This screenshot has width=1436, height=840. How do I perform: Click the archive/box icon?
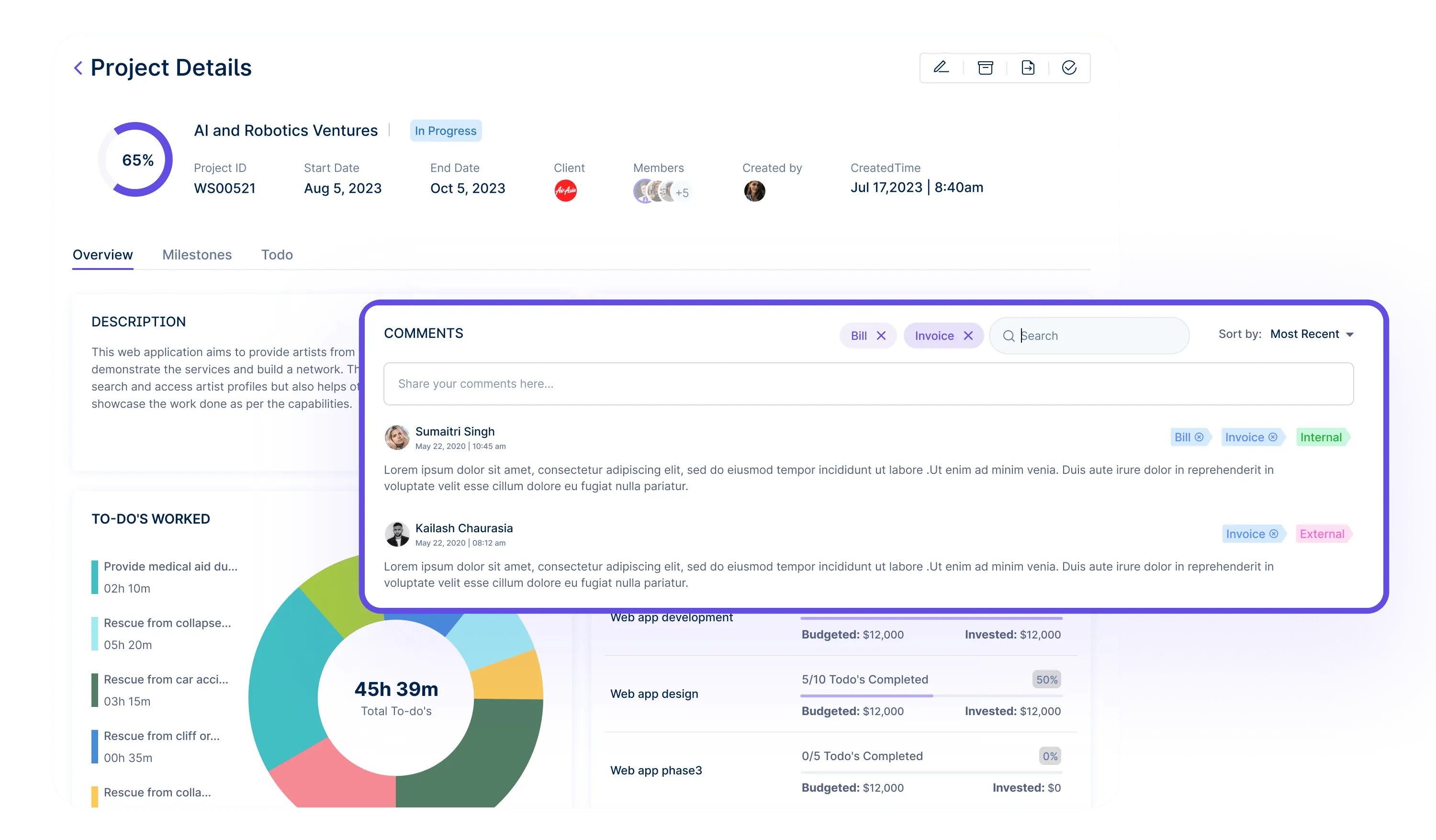(985, 68)
